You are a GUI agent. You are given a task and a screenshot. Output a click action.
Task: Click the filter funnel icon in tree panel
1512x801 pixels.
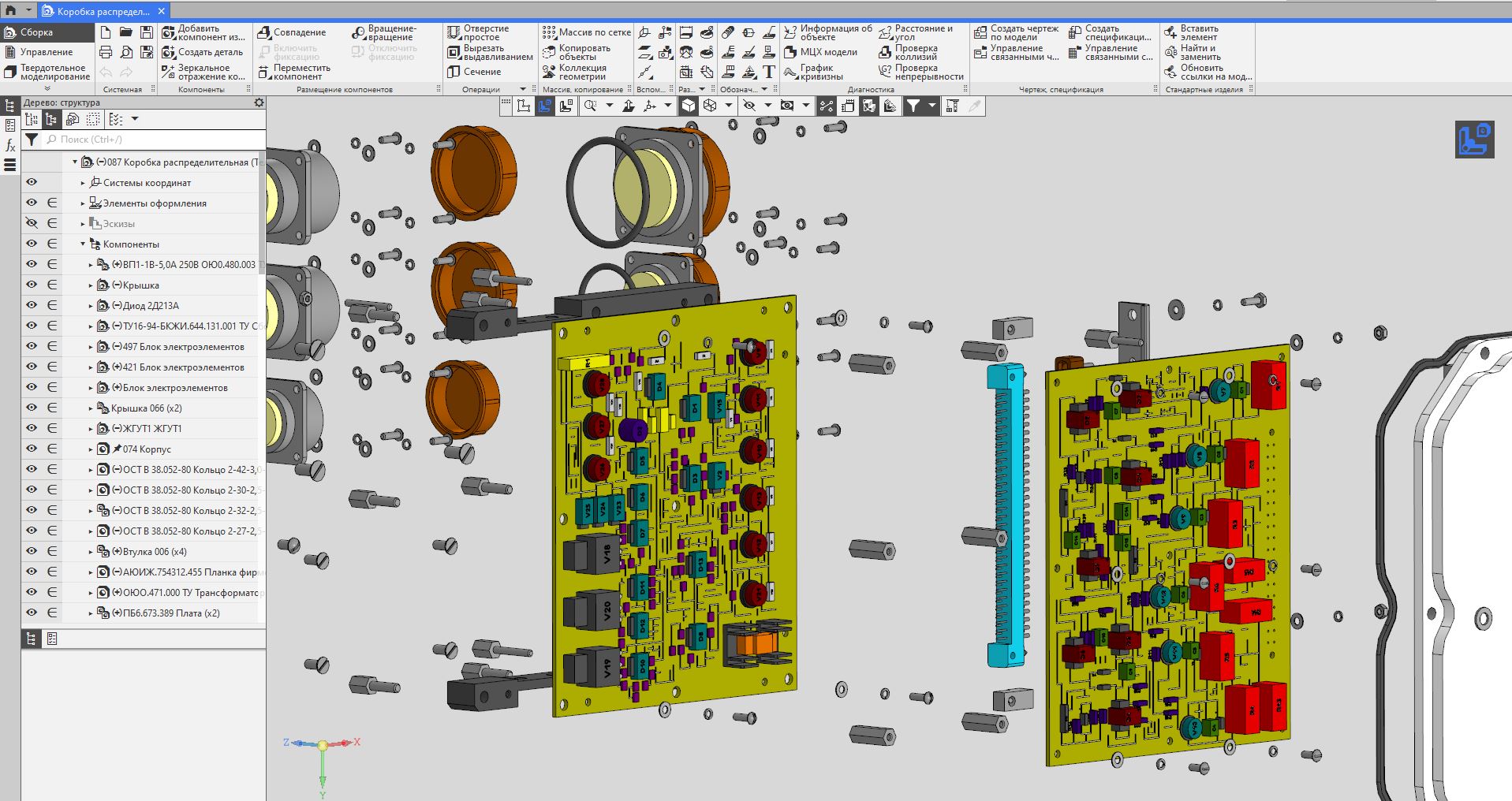(32, 140)
